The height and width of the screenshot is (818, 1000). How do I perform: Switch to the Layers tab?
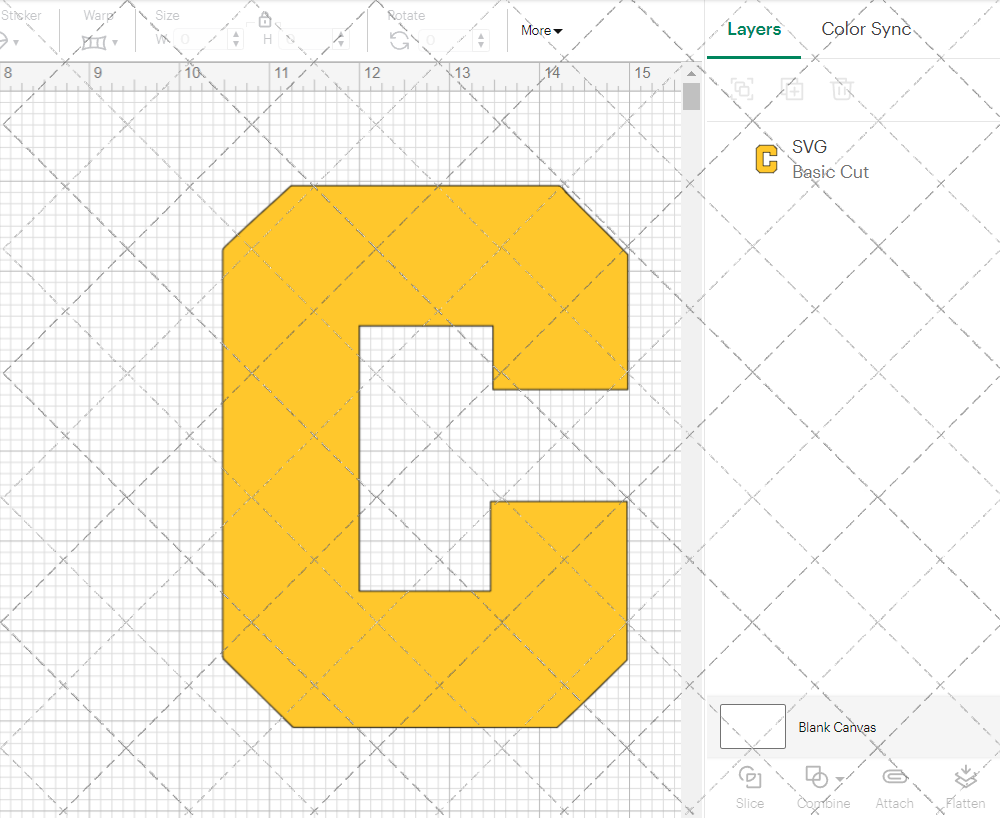tap(754, 29)
